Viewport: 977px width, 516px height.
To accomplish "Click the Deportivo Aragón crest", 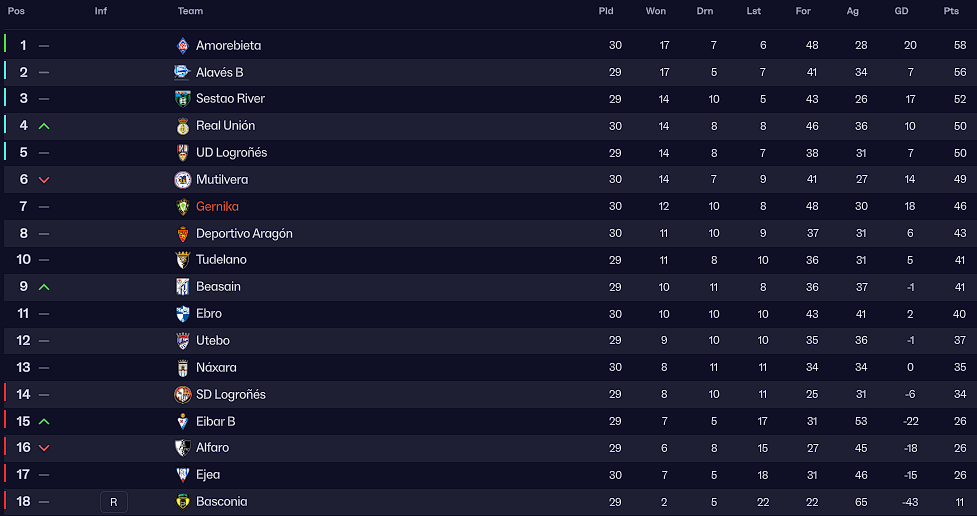I will coord(183,234).
